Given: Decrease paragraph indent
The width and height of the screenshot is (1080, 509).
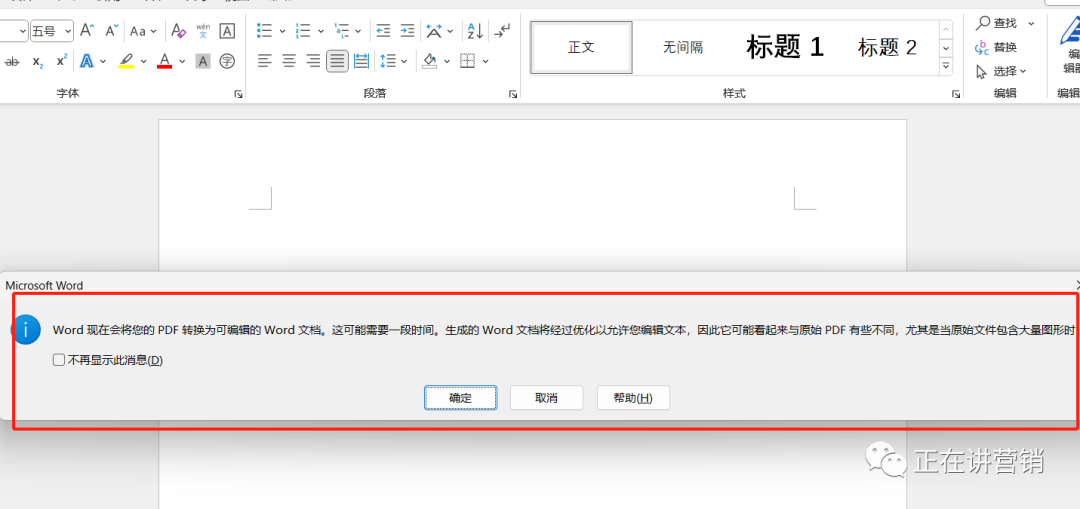Looking at the screenshot, I should (383, 31).
